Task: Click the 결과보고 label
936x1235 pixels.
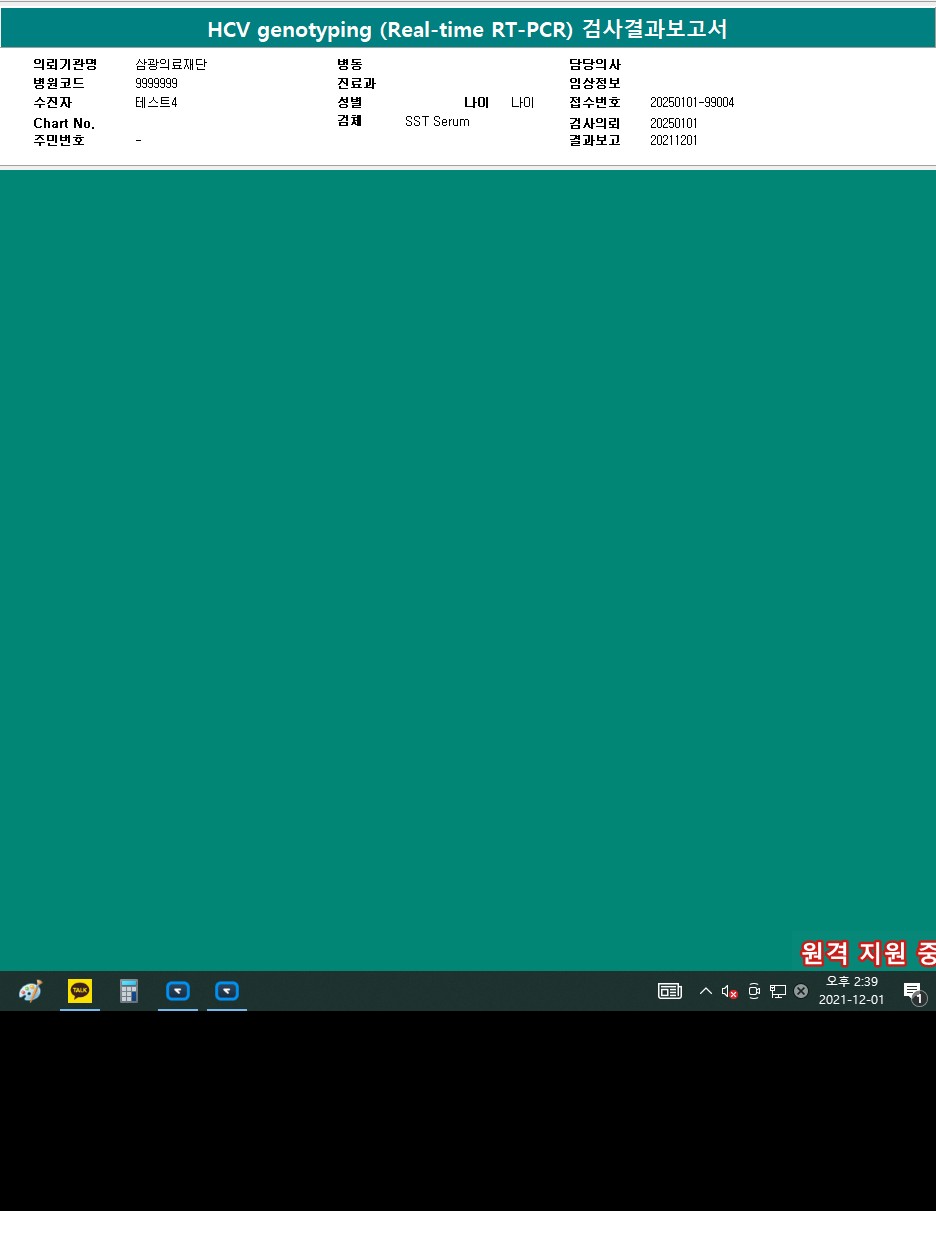Action: point(595,141)
